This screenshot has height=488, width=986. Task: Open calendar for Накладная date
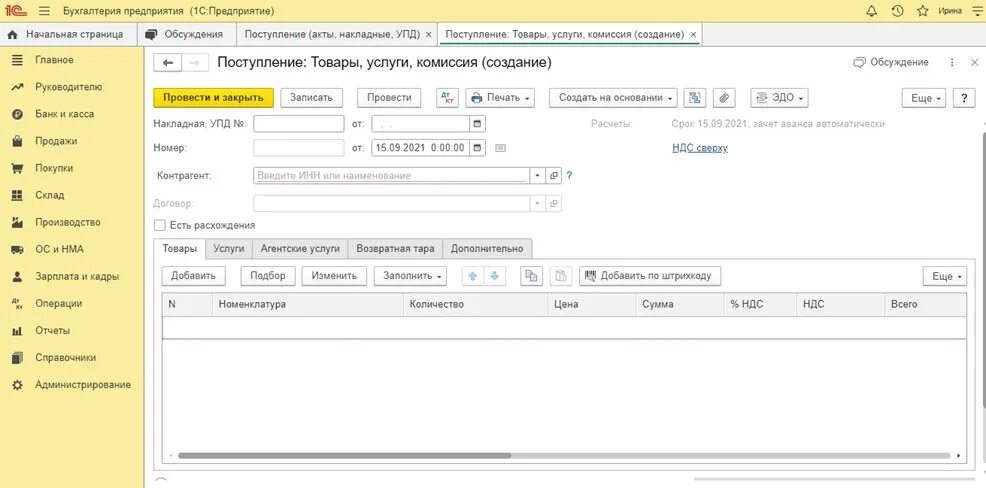pos(478,124)
